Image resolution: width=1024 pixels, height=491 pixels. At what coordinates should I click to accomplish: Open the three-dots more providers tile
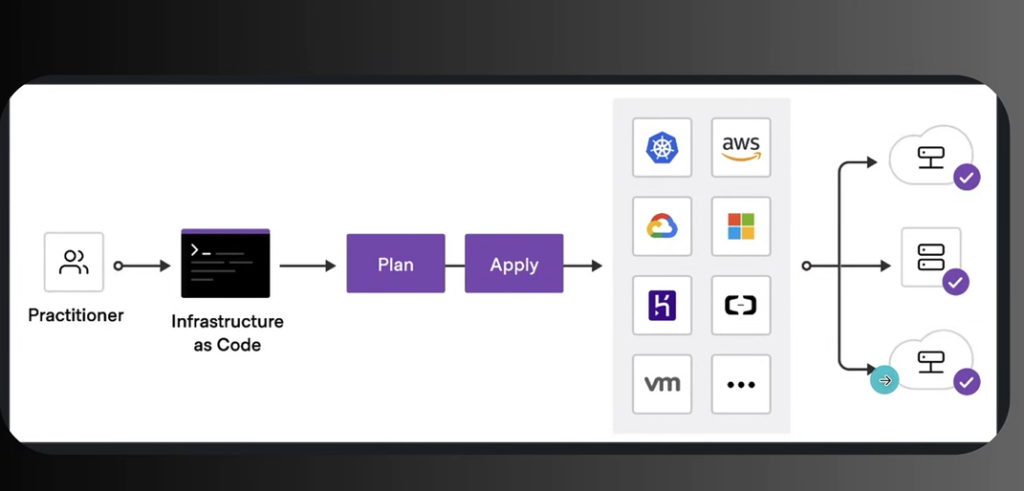tap(741, 384)
